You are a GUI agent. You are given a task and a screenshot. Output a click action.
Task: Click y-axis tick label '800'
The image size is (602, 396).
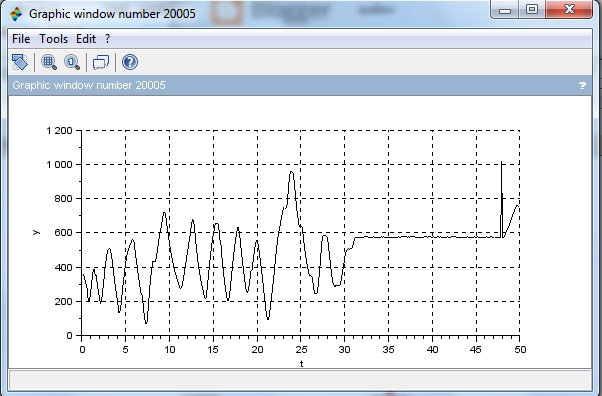pos(63,199)
